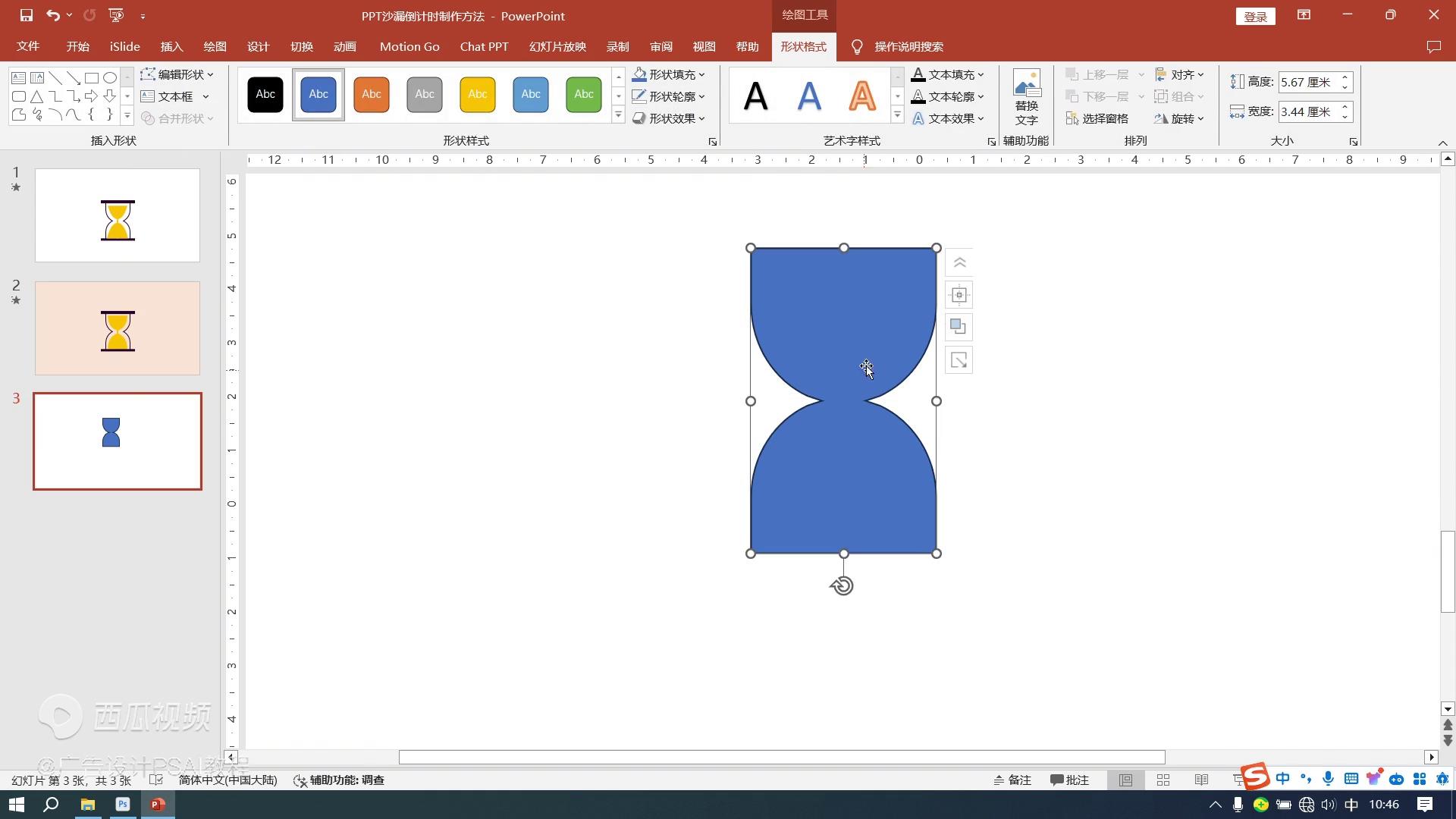
Task: Click the collapse chevrons icon beside shape
Action: (959, 262)
